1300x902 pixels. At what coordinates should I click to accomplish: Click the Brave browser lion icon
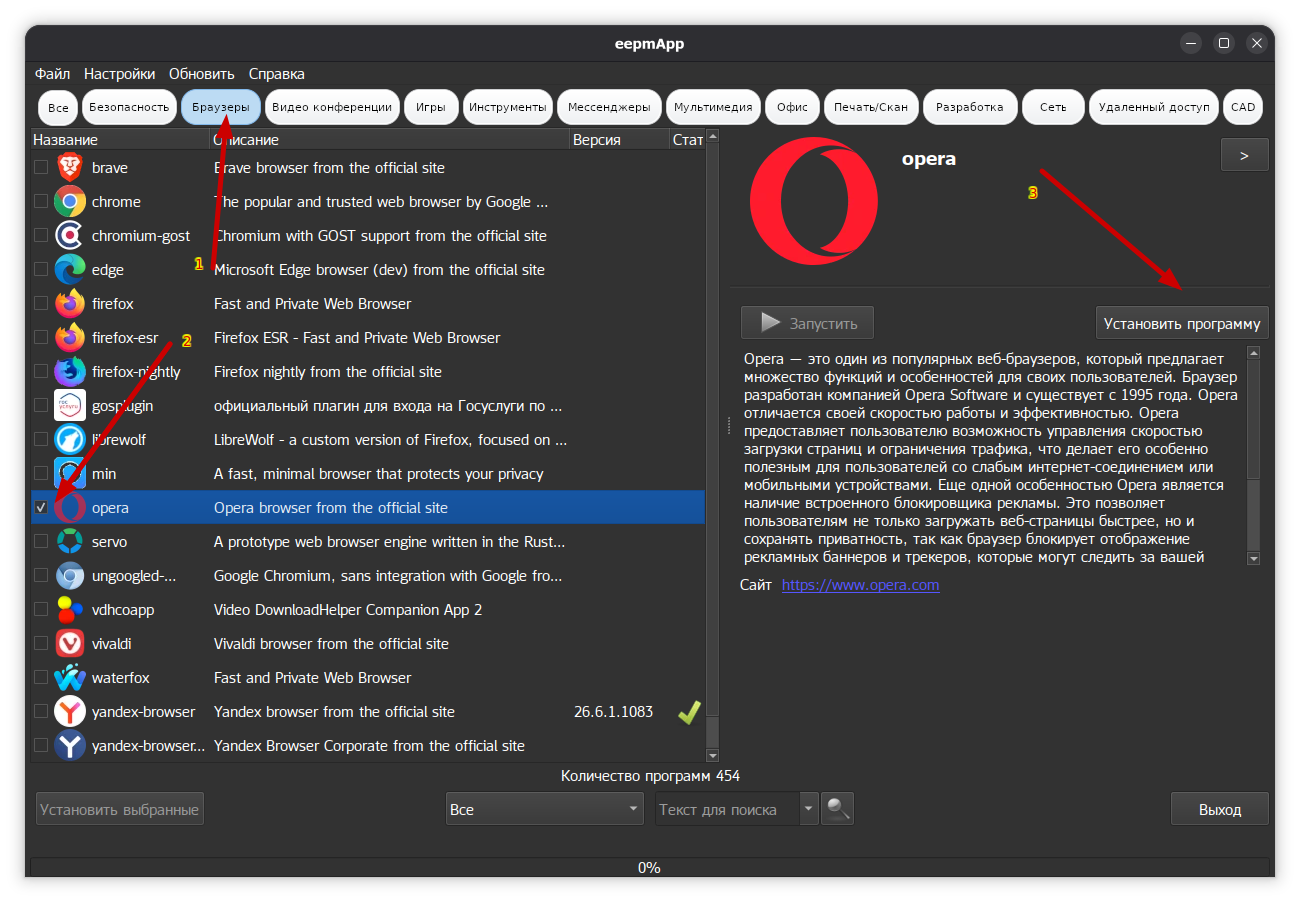[x=70, y=168]
